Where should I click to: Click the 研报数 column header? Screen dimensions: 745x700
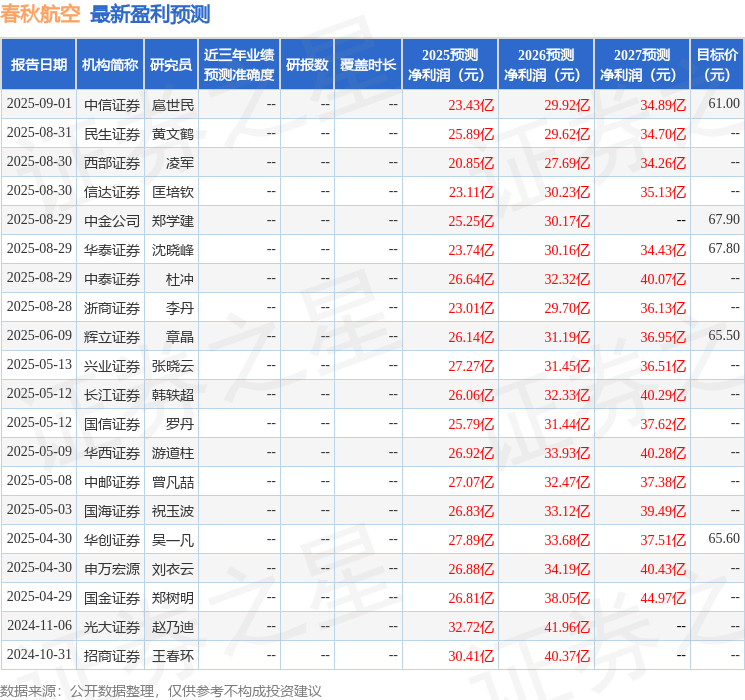click(x=307, y=65)
